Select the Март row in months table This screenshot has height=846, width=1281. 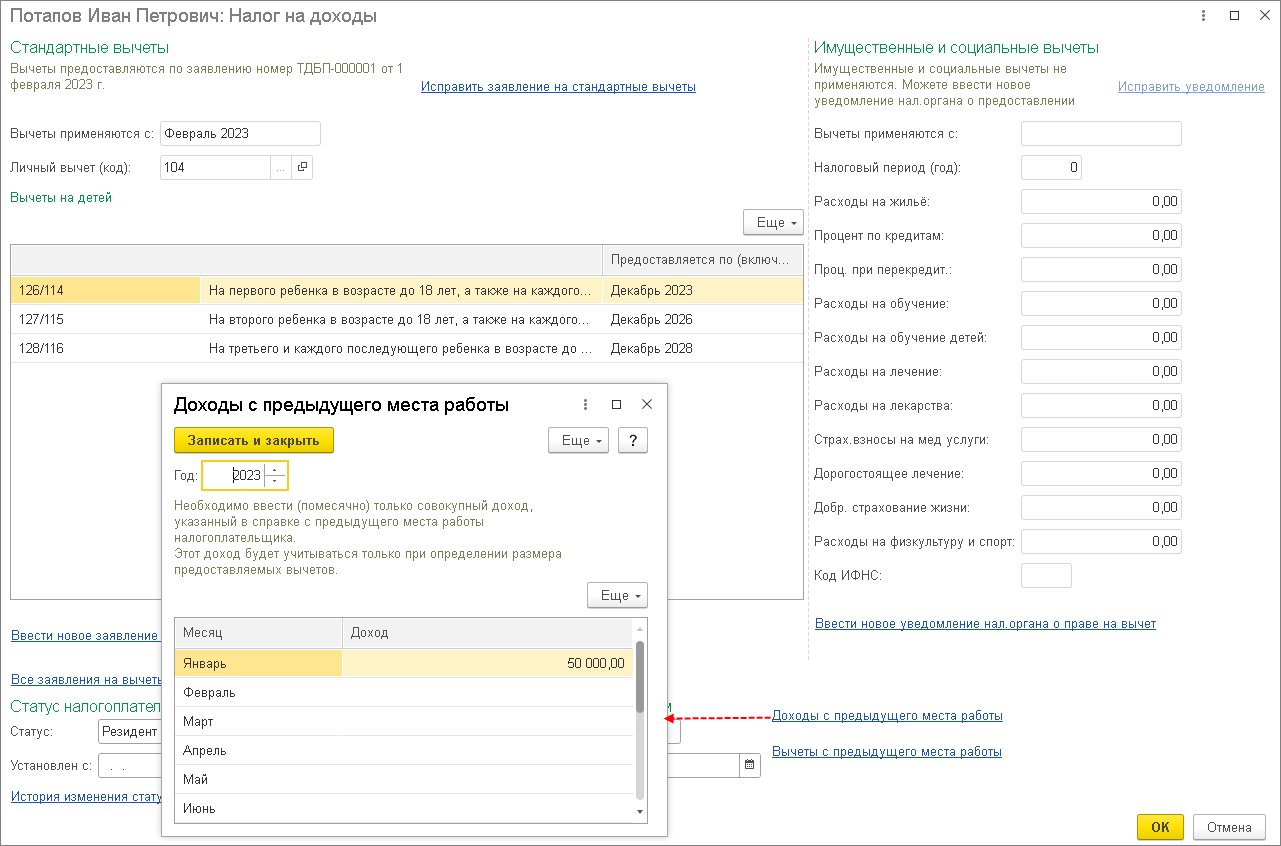pos(404,721)
